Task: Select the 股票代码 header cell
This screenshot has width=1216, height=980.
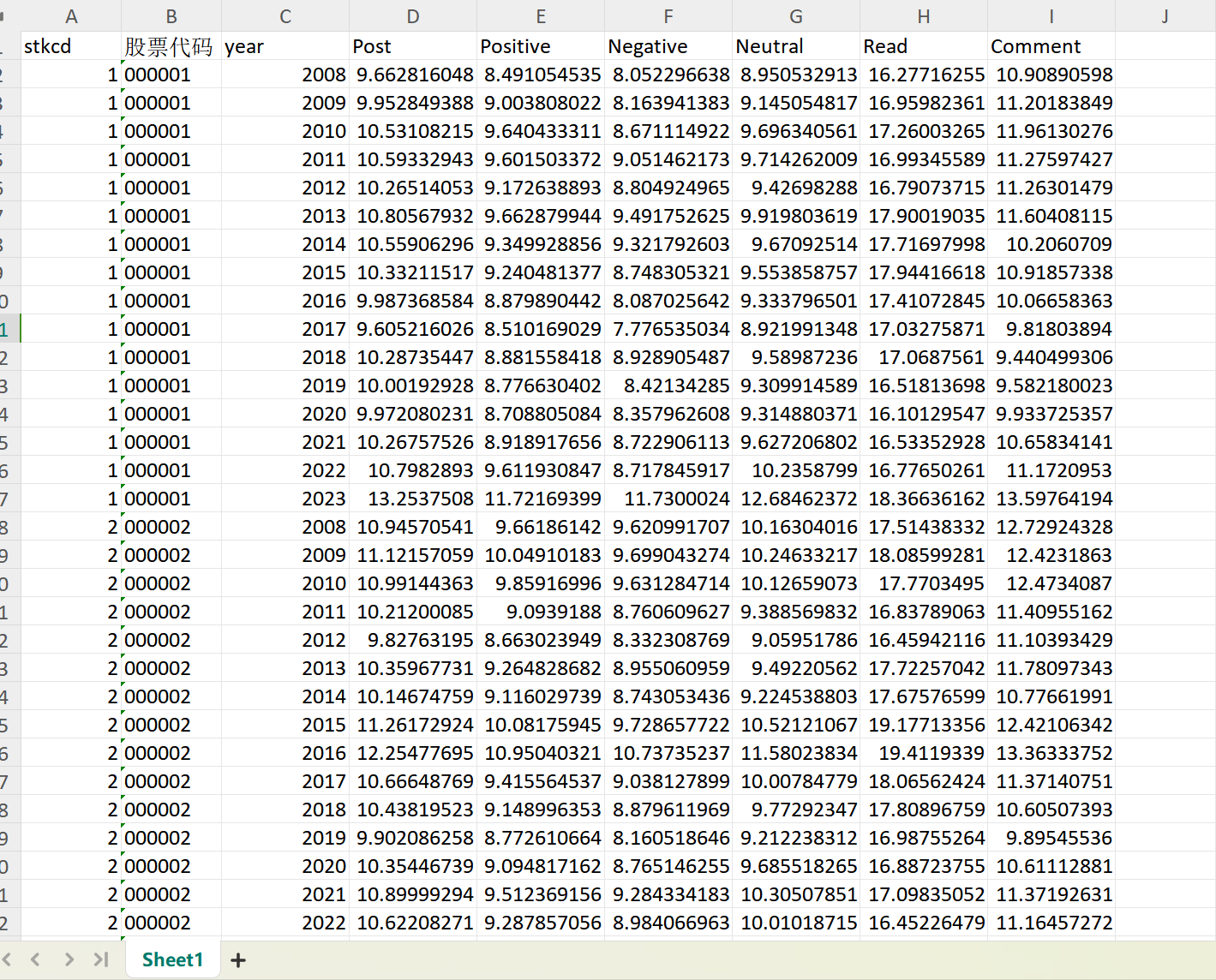Action: tap(171, 46)
